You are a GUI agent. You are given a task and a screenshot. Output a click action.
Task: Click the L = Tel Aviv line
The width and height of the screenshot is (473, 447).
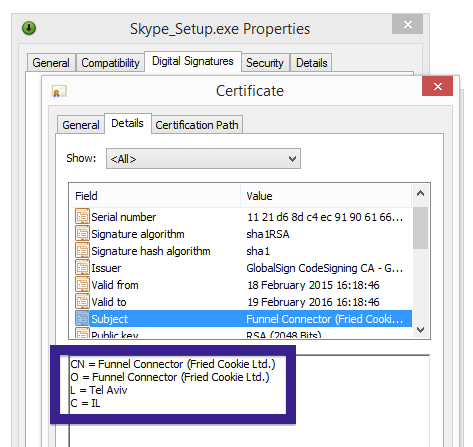99,390
